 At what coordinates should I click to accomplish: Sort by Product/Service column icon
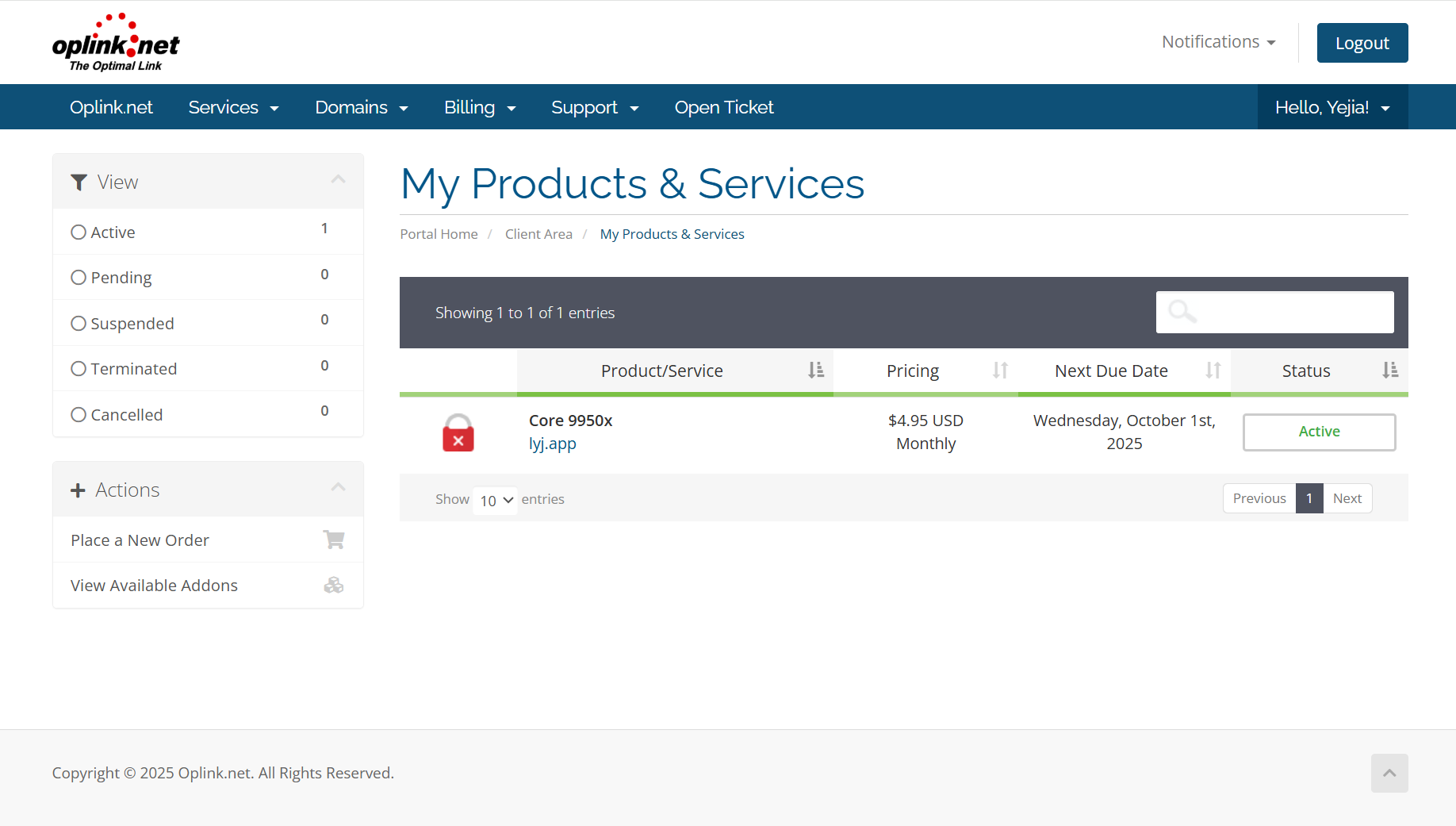coord(815,371)
